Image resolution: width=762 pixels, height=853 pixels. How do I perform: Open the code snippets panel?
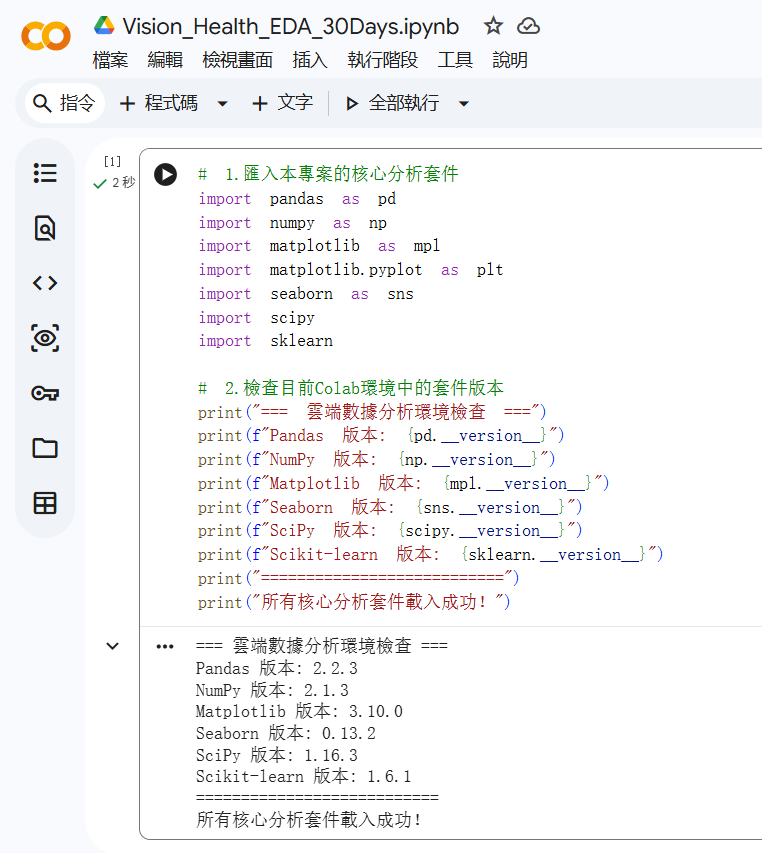[45, 283]
